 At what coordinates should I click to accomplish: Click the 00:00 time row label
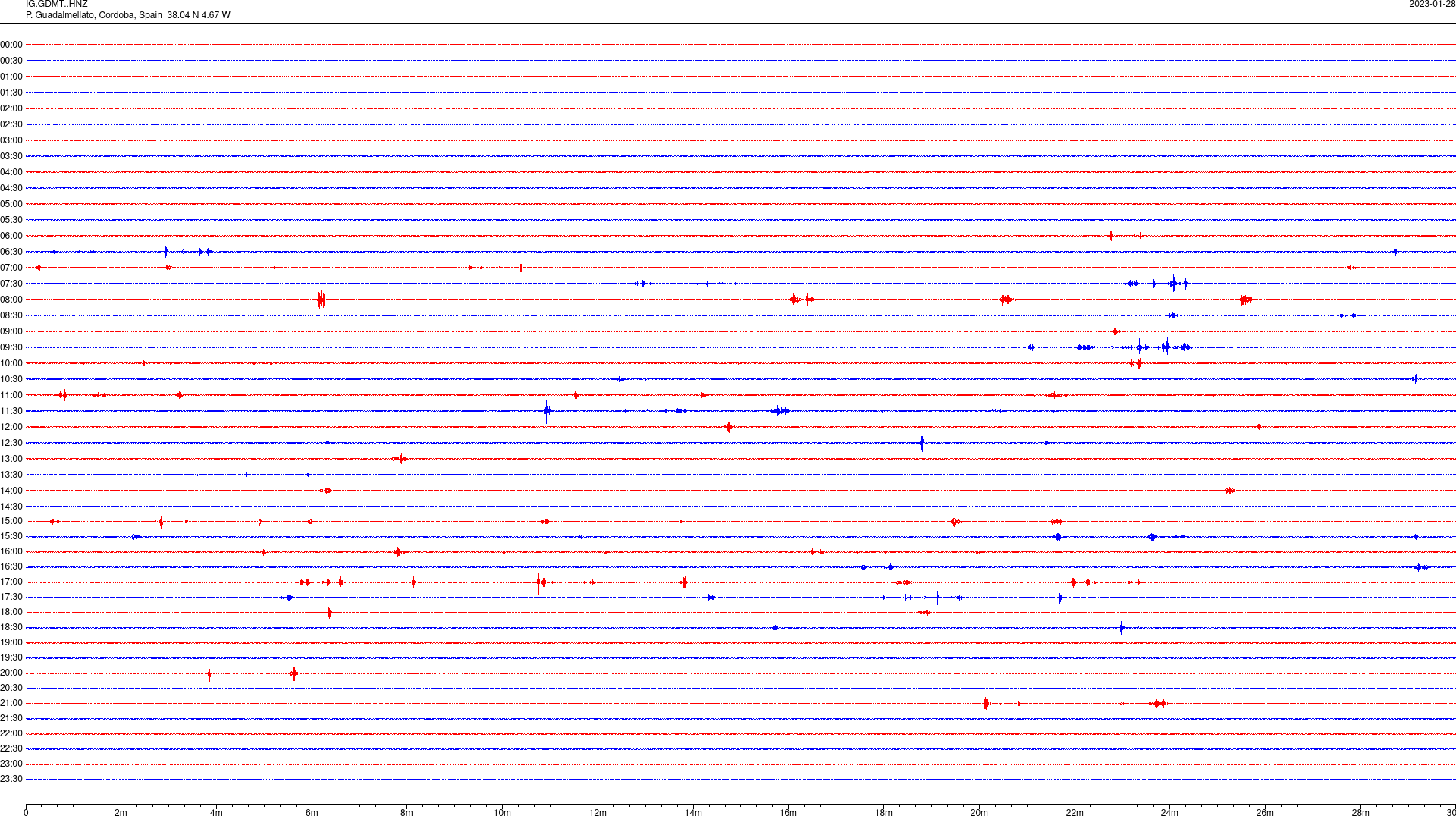coord(11,45)
